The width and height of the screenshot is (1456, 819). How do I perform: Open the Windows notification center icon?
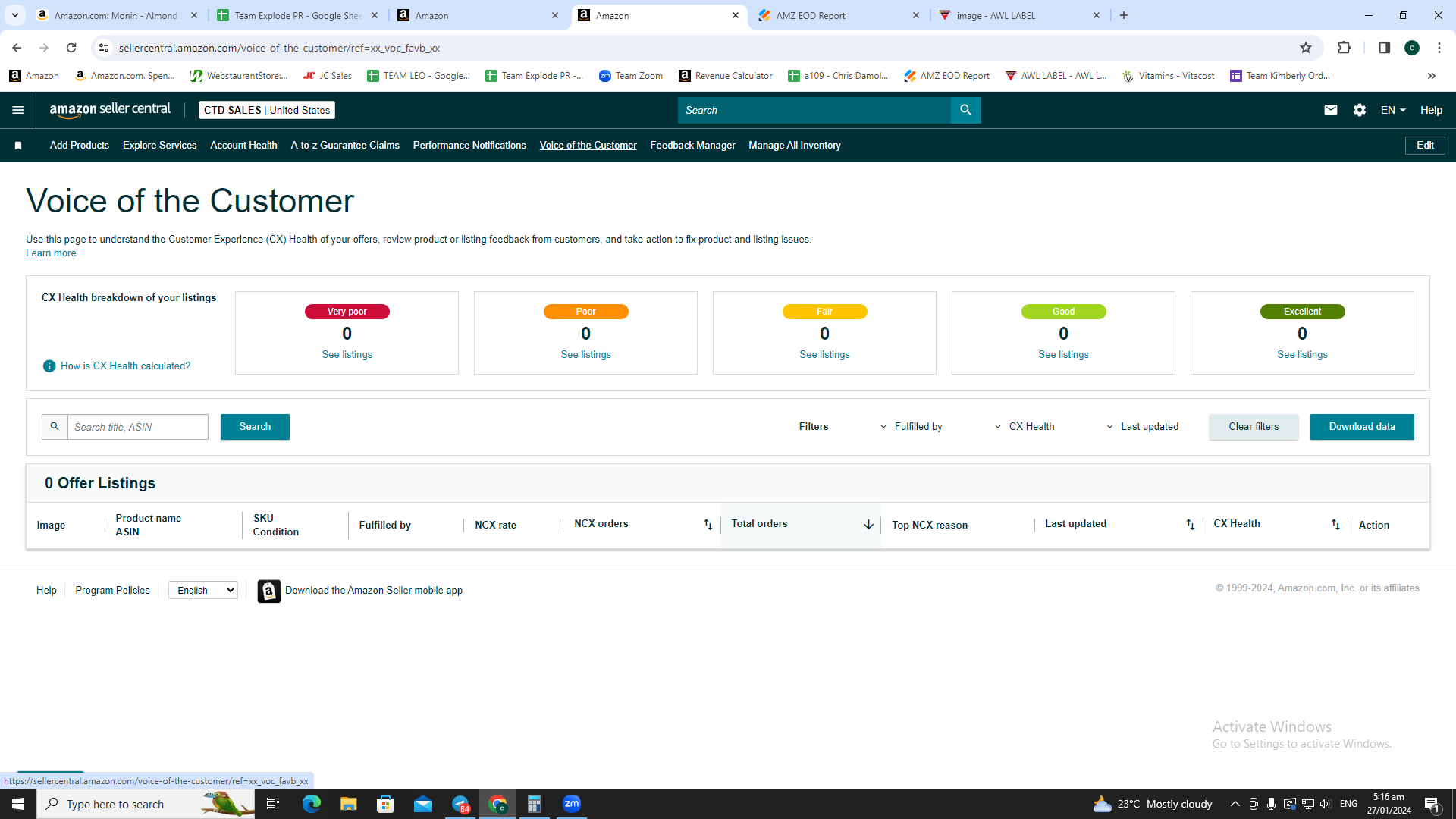1432,804
